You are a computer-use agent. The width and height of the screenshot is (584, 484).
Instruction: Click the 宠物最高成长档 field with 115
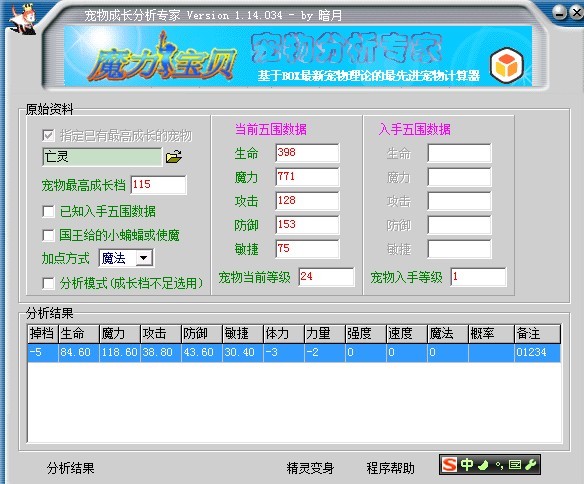[x=158, y=185]
